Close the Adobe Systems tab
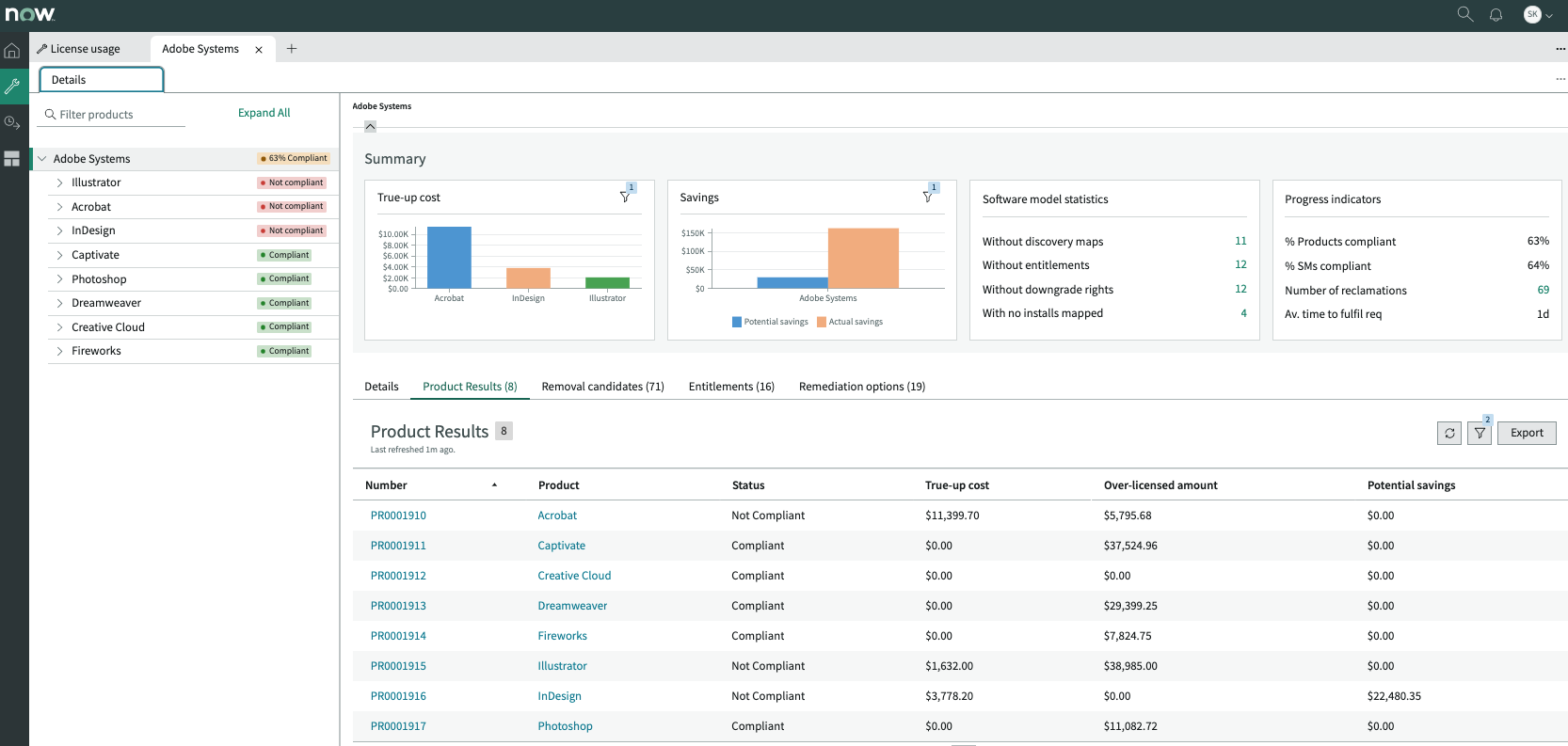This screenshot has height=746, width=1568. 259,50
